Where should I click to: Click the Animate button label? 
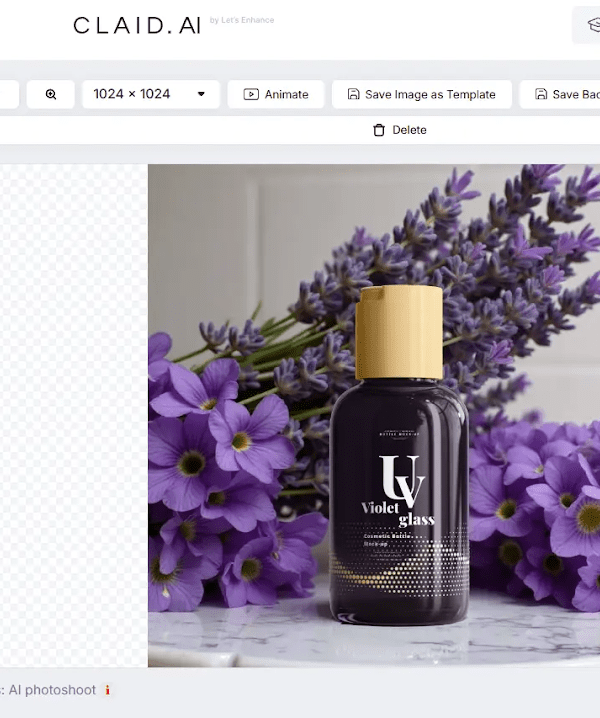[286, 94]
